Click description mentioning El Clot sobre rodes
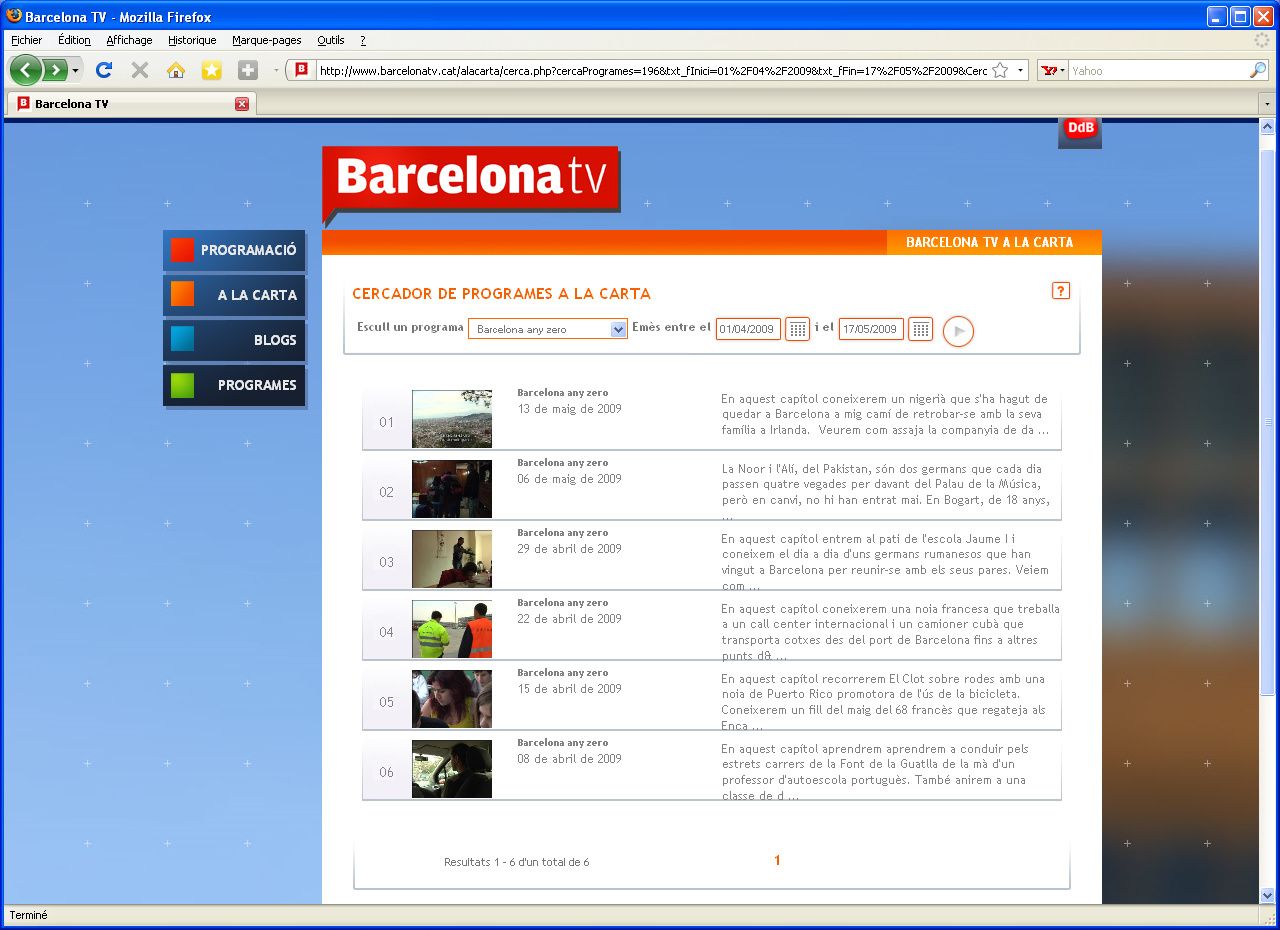 coord(884,702)
